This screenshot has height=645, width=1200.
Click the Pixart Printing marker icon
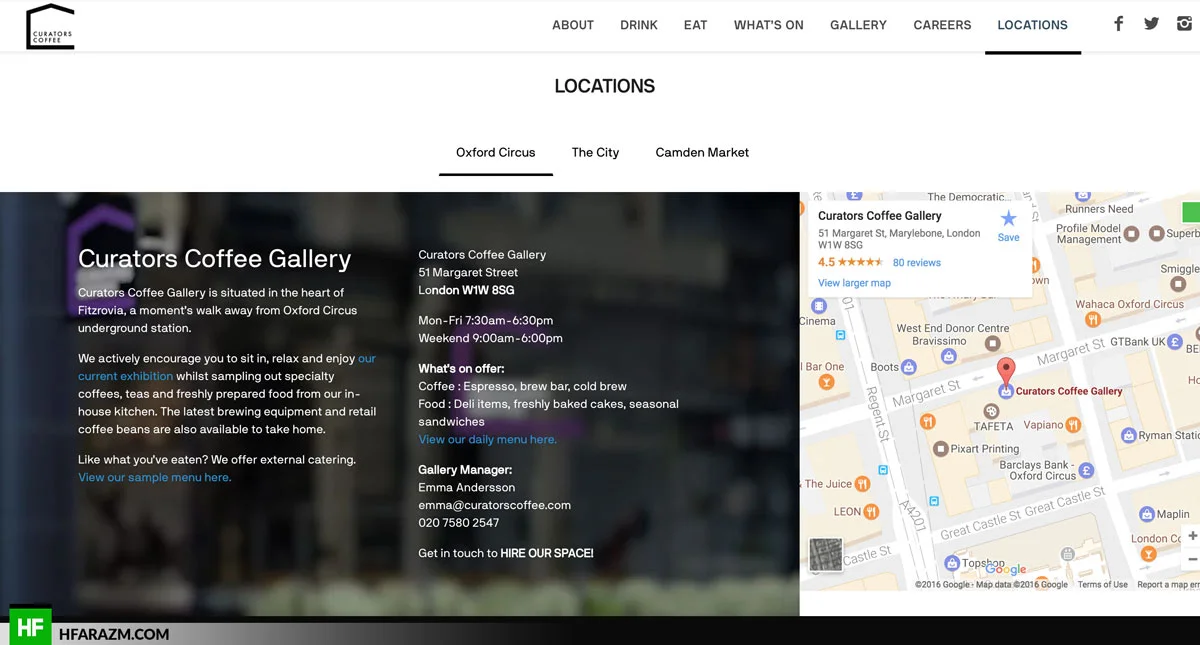[x=940, y=449]
